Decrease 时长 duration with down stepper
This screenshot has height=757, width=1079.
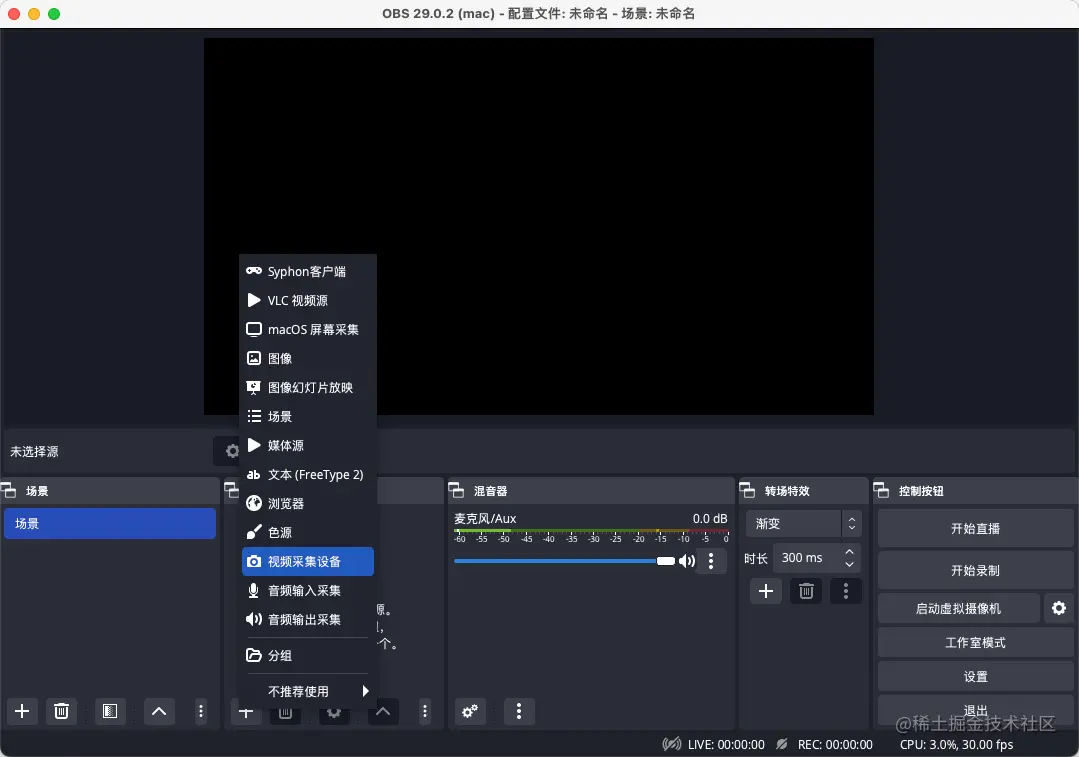tap(849, 564)
